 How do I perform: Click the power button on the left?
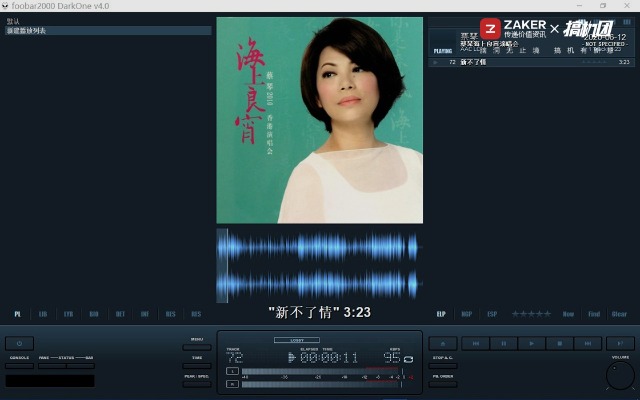pos(19,343)
